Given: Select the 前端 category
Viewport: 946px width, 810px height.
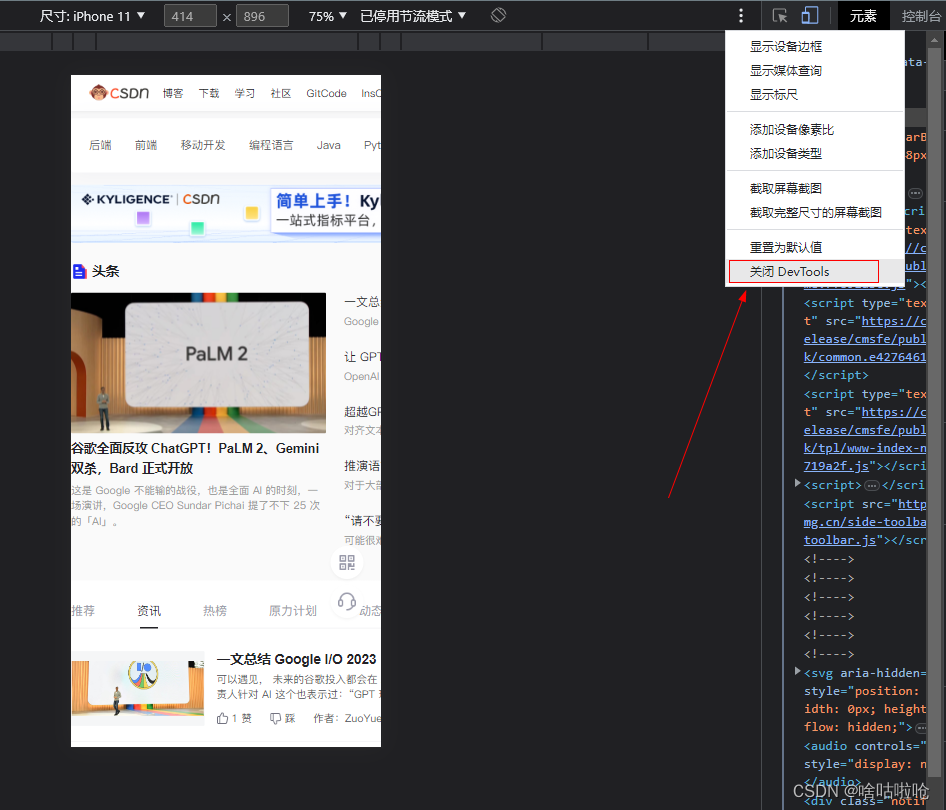Looking at the screenshot, I should click(146, 145).
